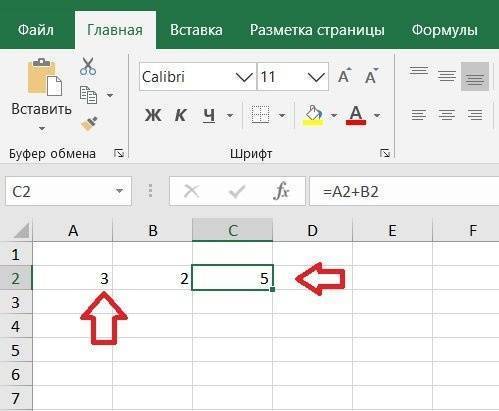Switch to Главная tab

tap(115, 30)
